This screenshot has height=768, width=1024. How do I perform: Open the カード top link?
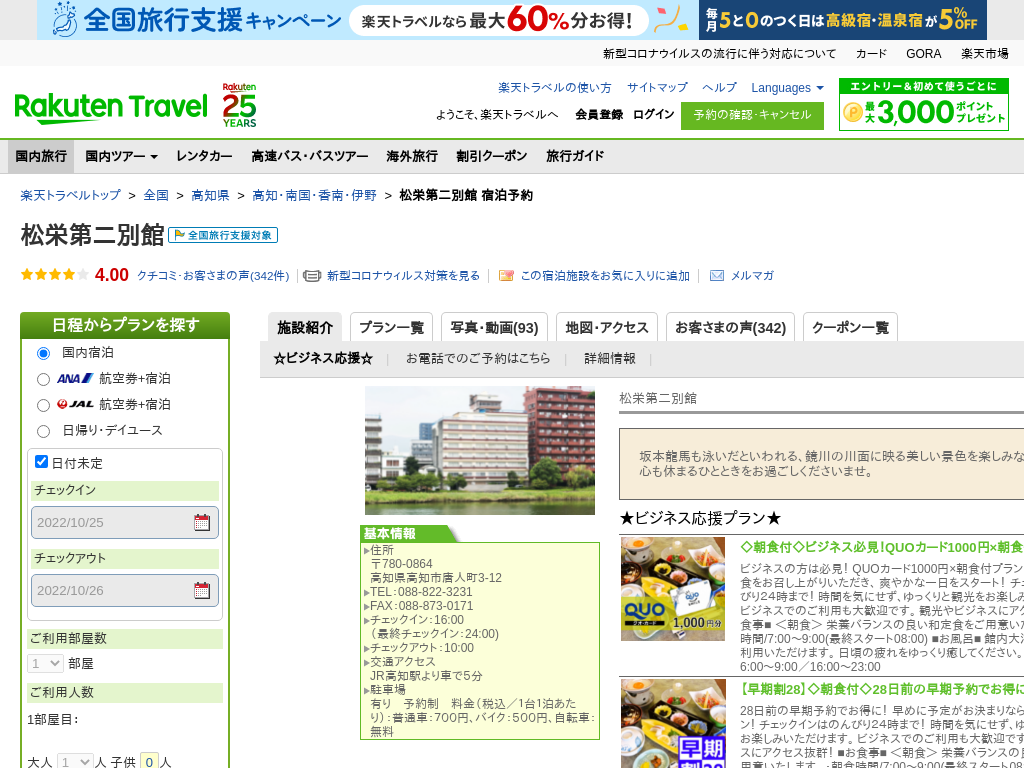pyautogui.click(x=871, y=54)
